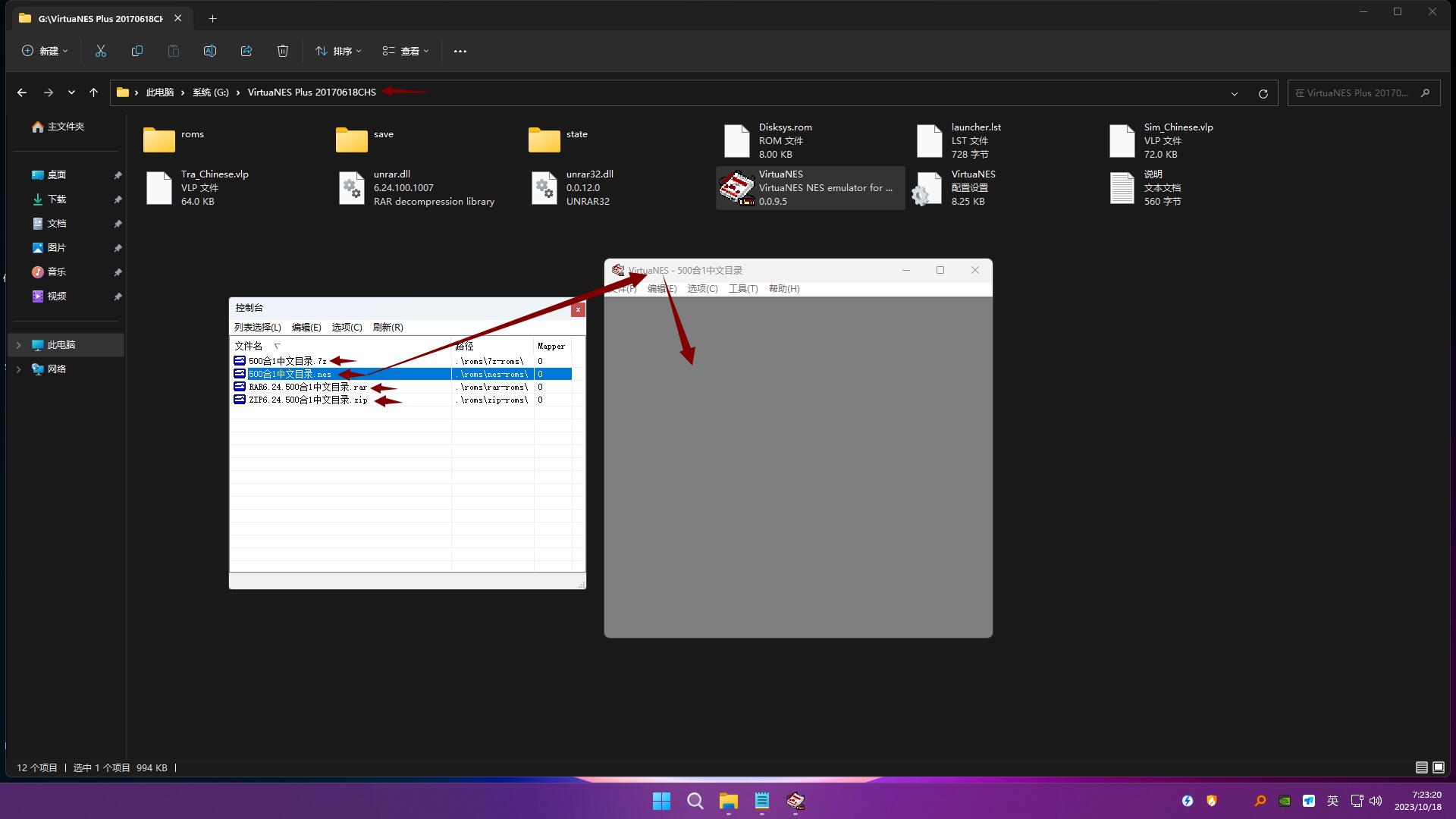
Task: Open 刷新(R) menu in 控制台 window
Action: click(x=388, y=328)
